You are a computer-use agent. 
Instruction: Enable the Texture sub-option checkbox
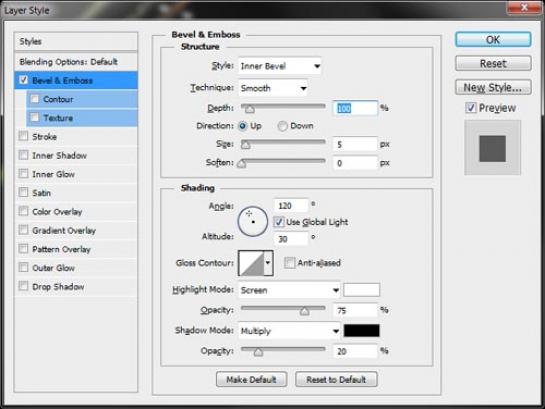[34, 117]
